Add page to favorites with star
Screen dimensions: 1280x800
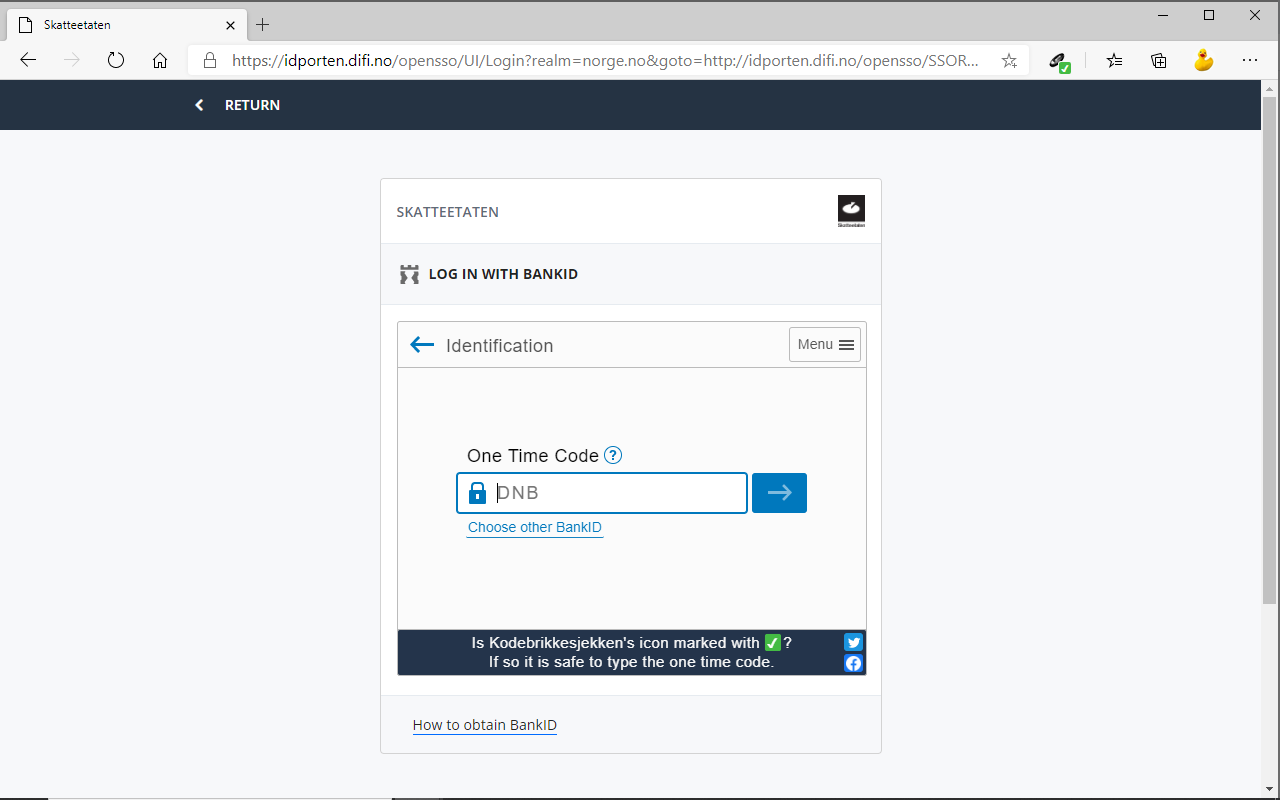1009,60
